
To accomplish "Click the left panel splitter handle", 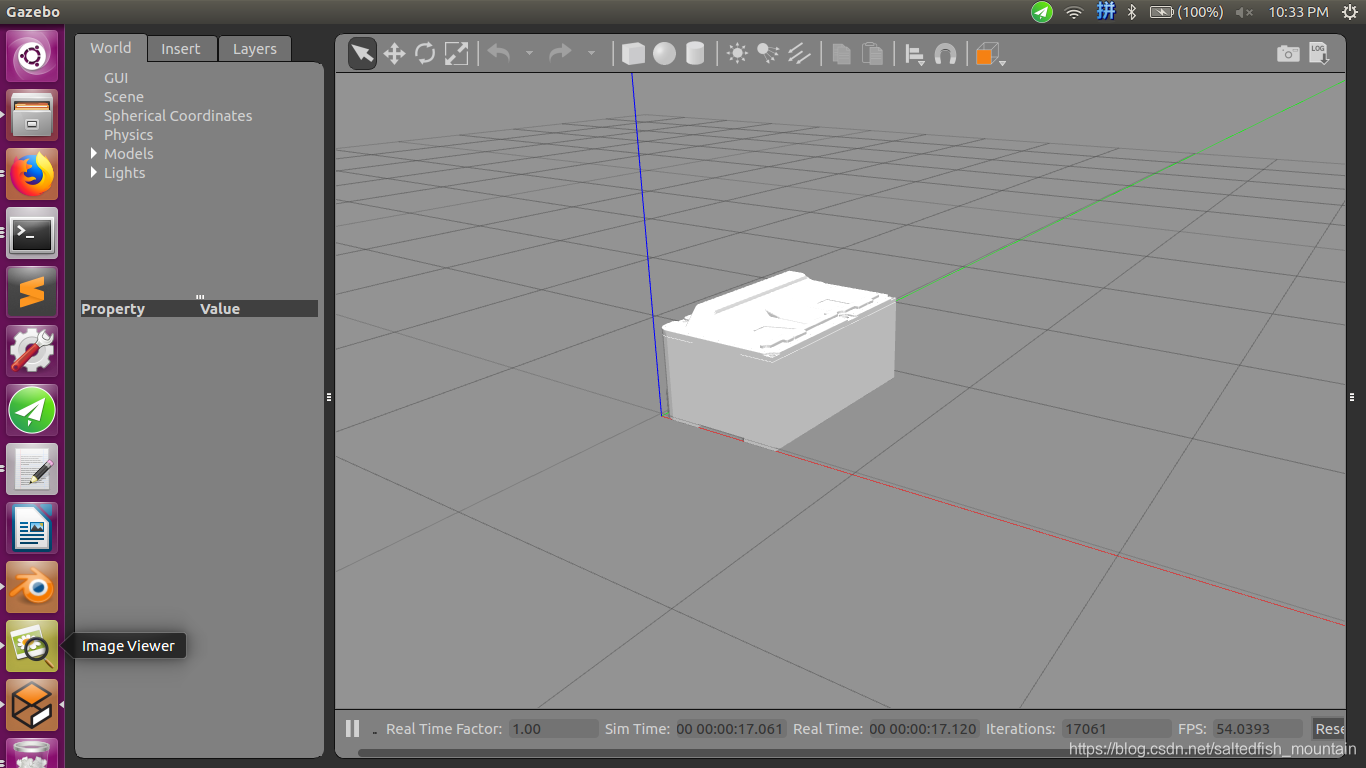I will 329,397.
